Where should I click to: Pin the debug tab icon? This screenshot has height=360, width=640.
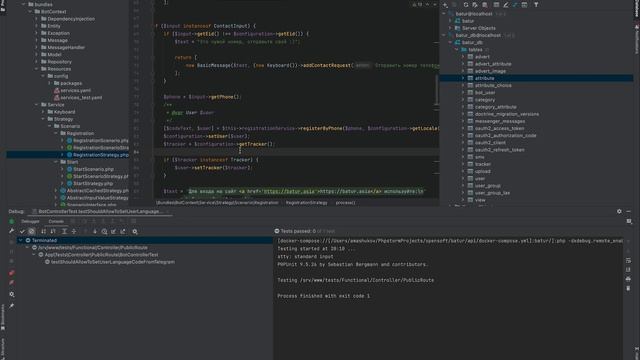tap(11, 305)
